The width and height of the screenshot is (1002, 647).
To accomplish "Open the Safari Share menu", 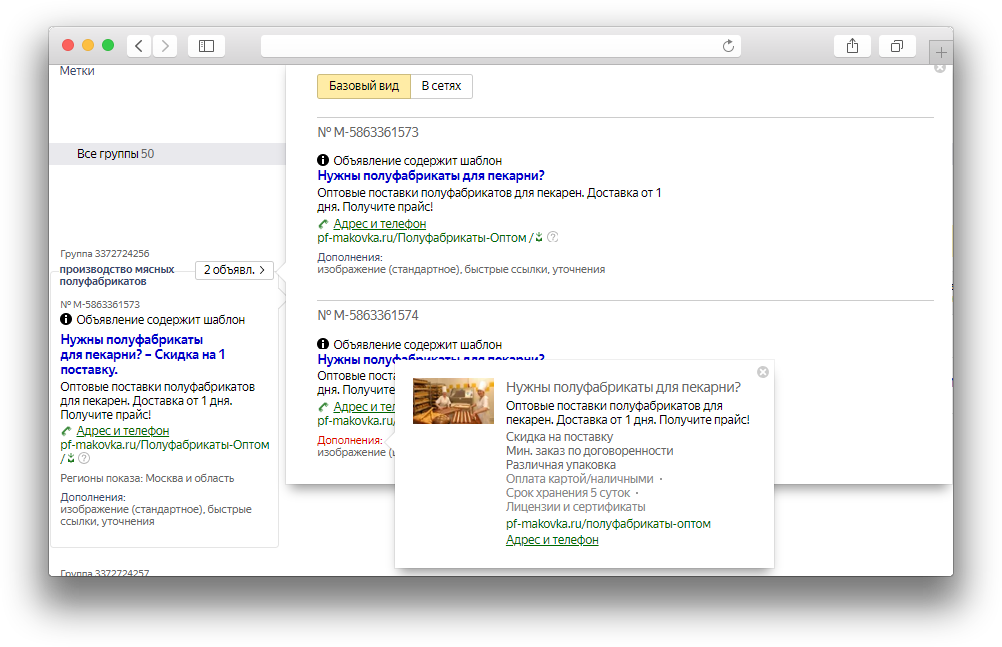I will click(x=852, y=46).
